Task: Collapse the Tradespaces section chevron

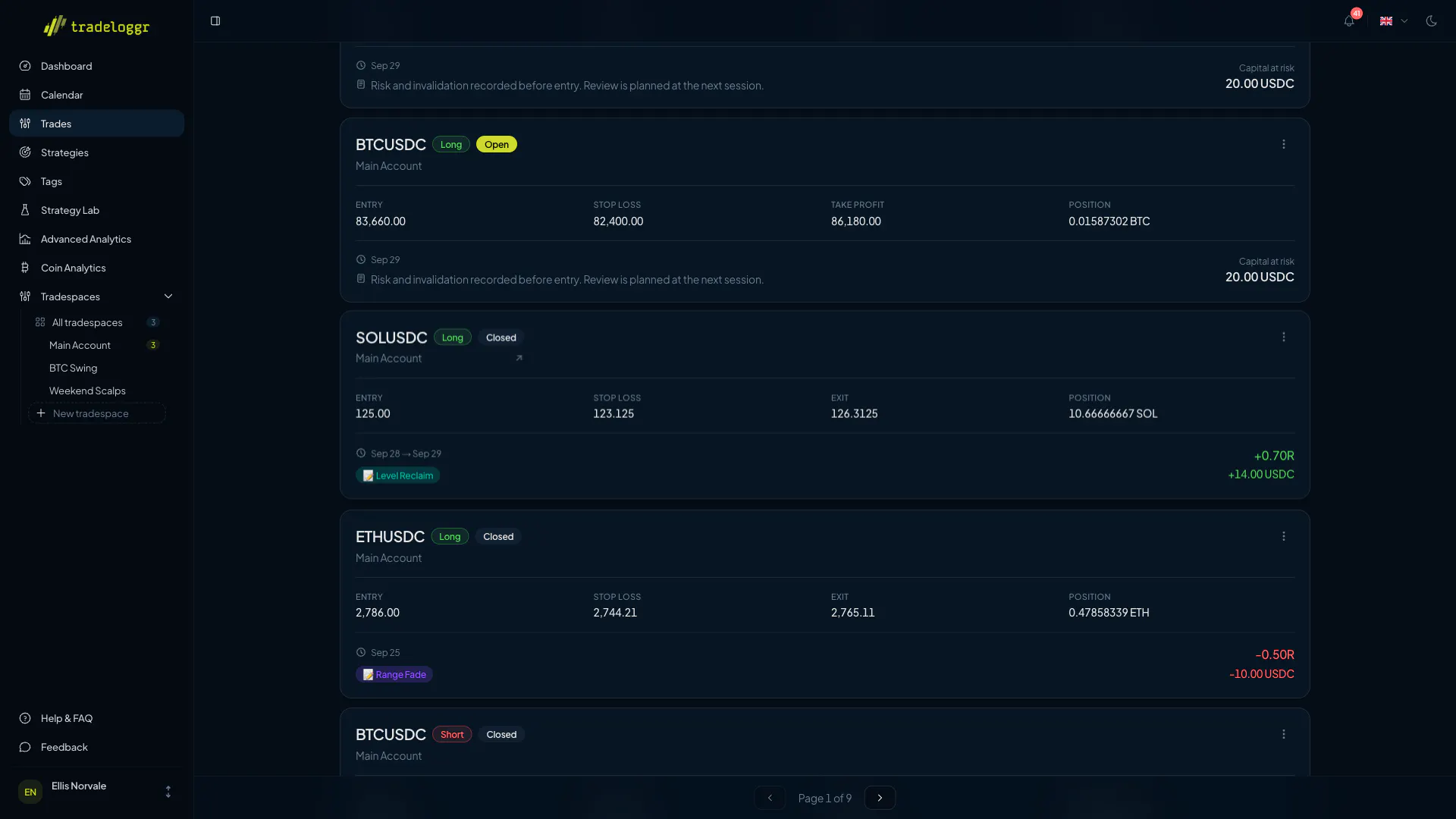Action: tap(168, 297)
